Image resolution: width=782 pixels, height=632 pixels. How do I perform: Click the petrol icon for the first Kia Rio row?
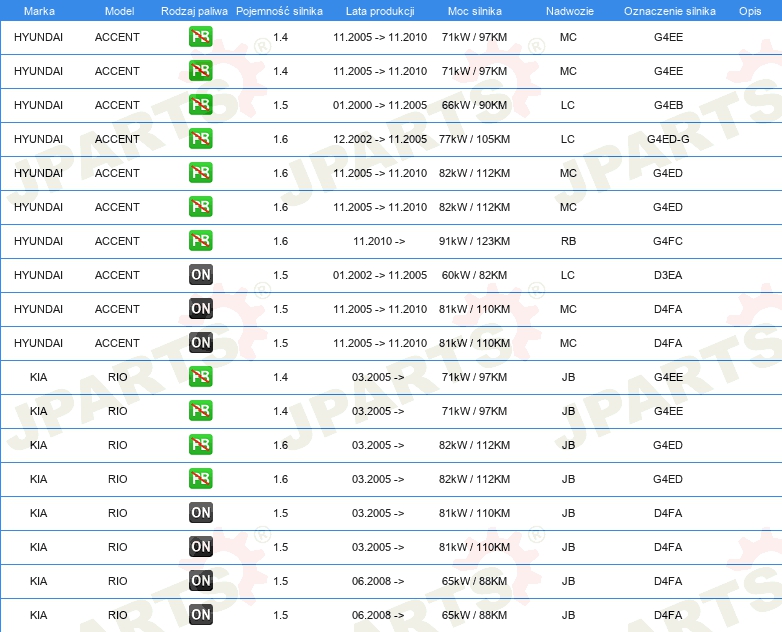coord(200,377)
